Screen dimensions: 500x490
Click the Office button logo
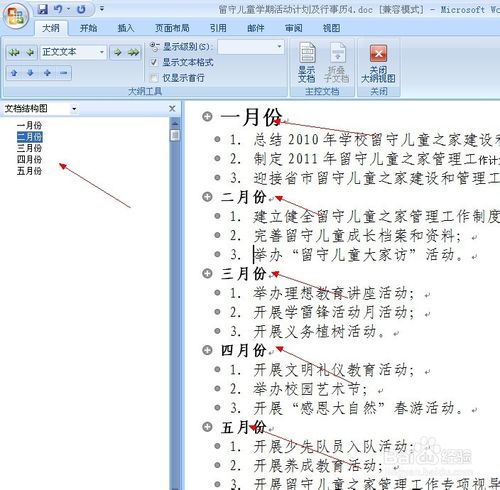coord(16,16)
